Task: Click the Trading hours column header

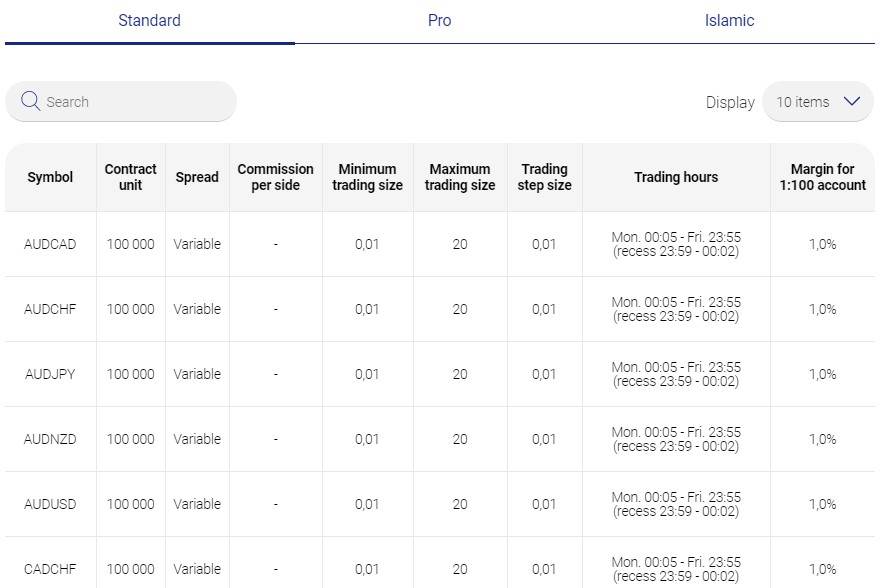Action: [676, 177]
